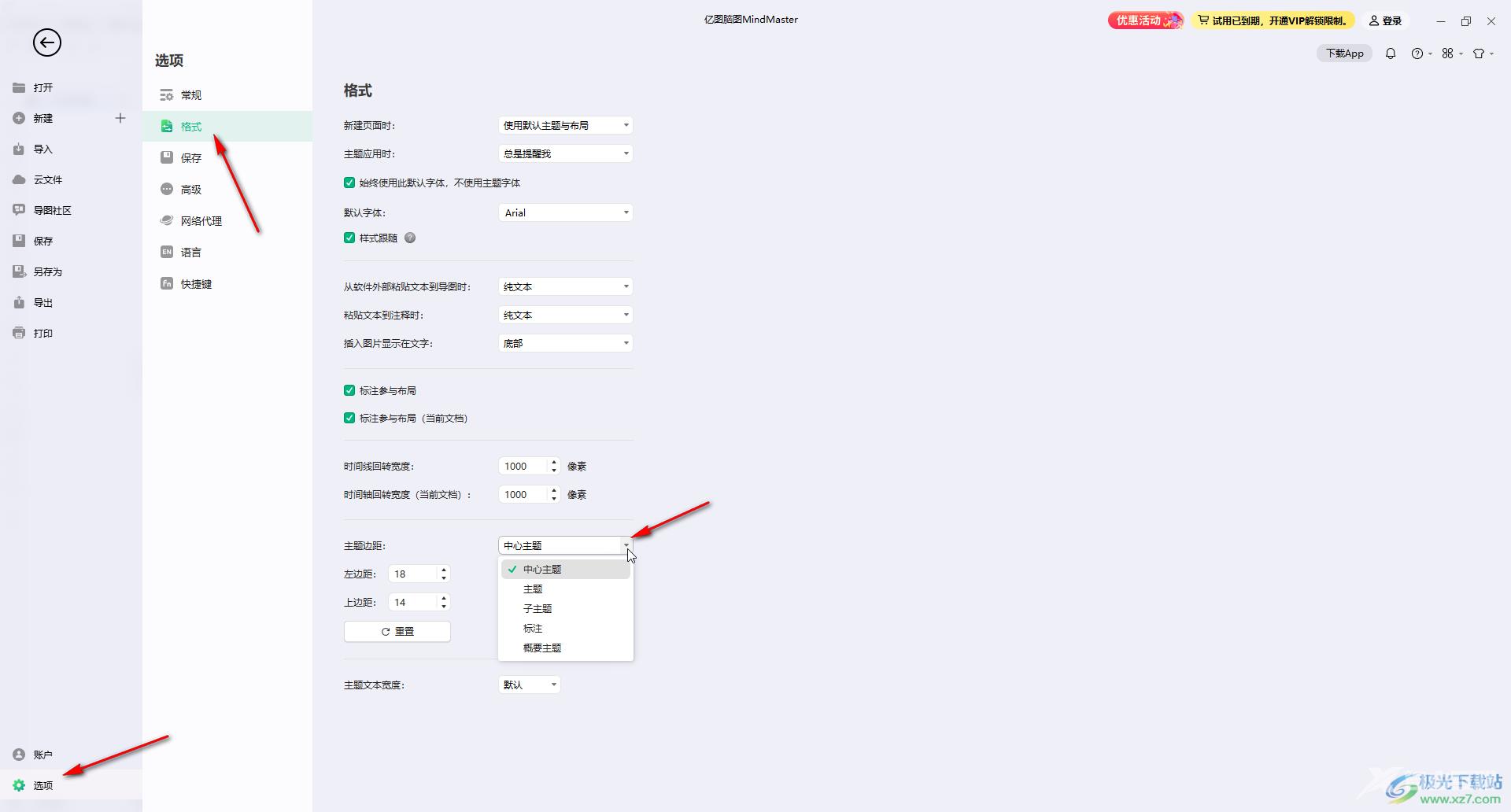Click the 下载App button
The width and height of the screenshot is (1511, 812).
[x=1344, y=53]
